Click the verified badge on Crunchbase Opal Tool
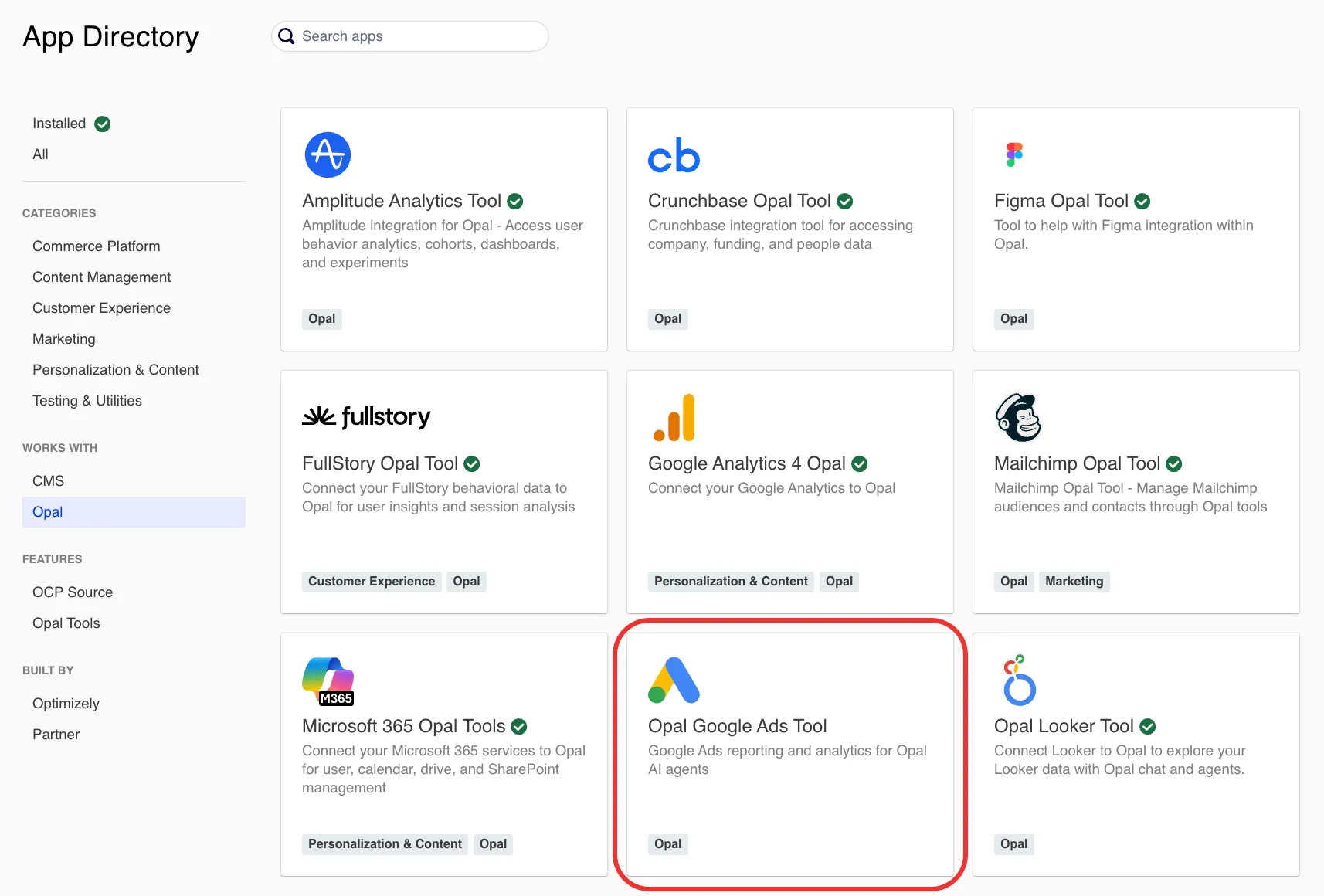 [845, 202]
